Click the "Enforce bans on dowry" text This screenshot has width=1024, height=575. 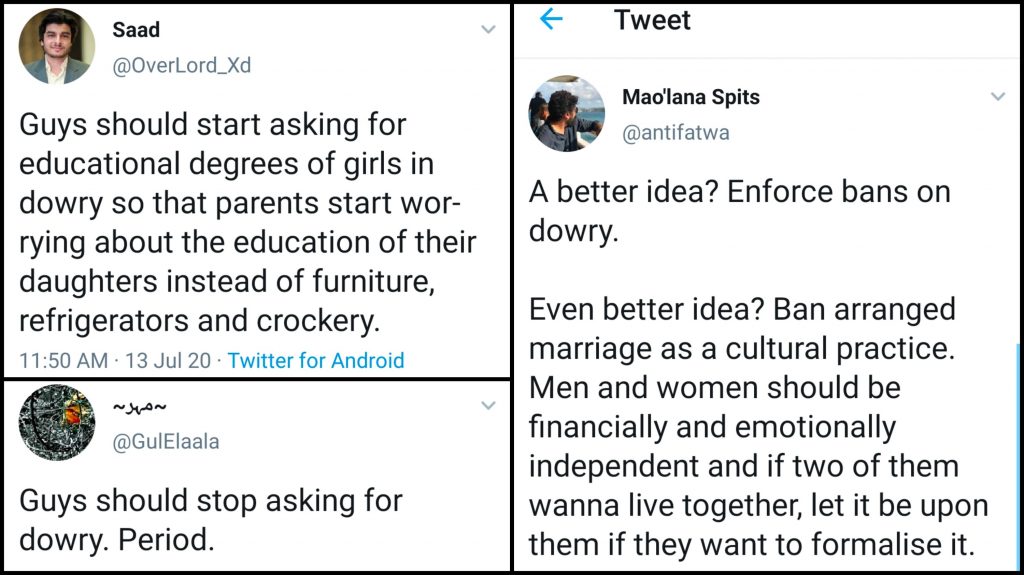click(739, 212)
